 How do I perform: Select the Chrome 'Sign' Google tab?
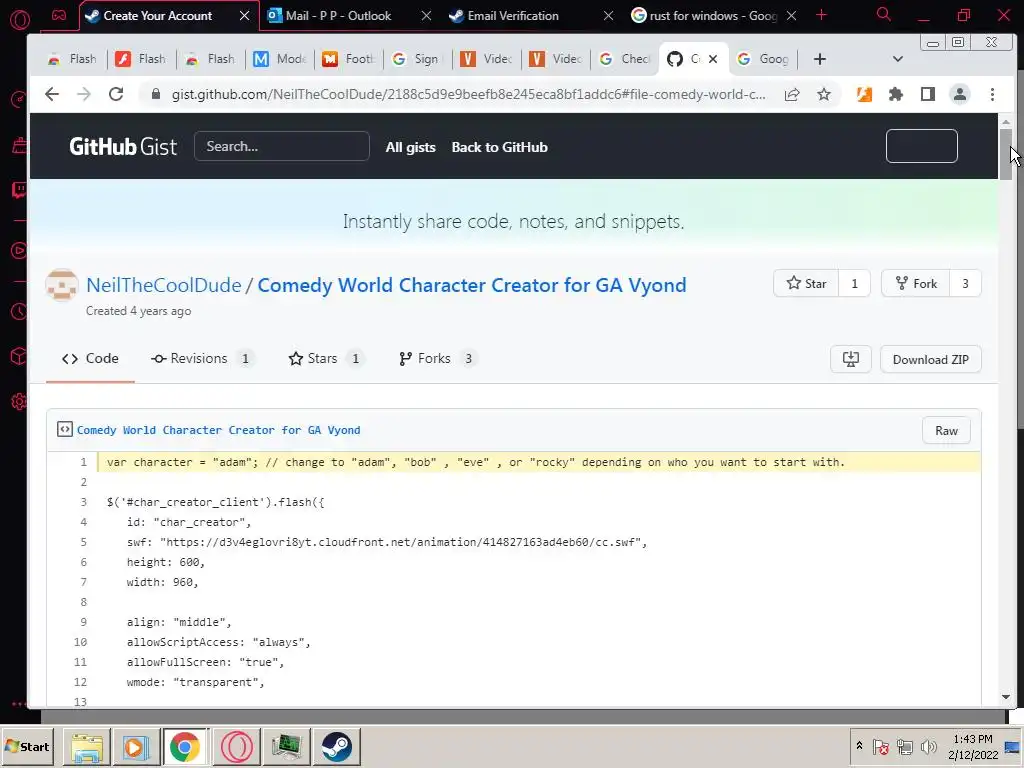417,59
